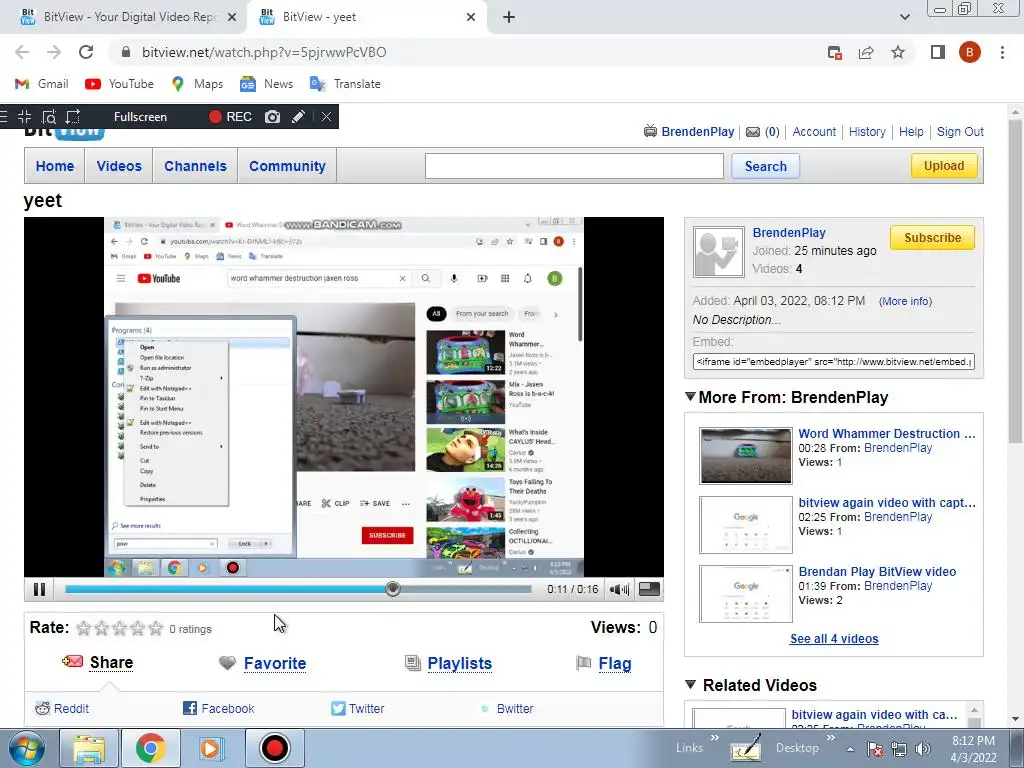Open Windows Start menu orb
Viewport: 1024px width, 768px height.
(25, 748)
